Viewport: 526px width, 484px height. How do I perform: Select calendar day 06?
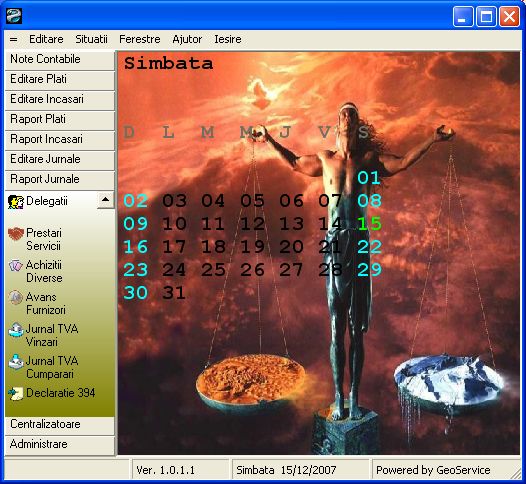(292, 201)
